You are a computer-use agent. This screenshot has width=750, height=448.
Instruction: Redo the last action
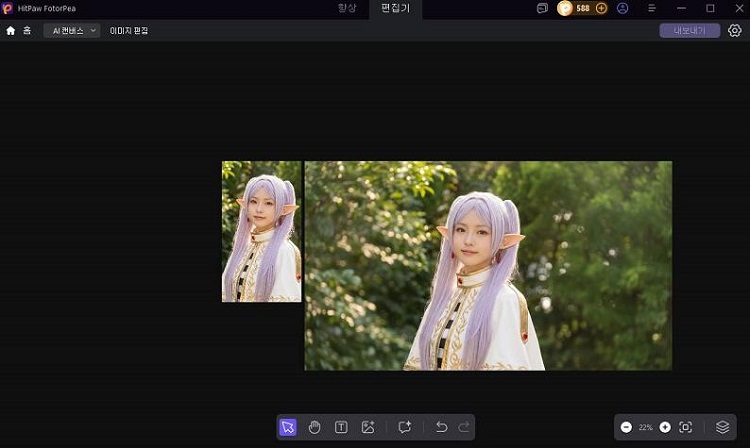coord(463,427)
